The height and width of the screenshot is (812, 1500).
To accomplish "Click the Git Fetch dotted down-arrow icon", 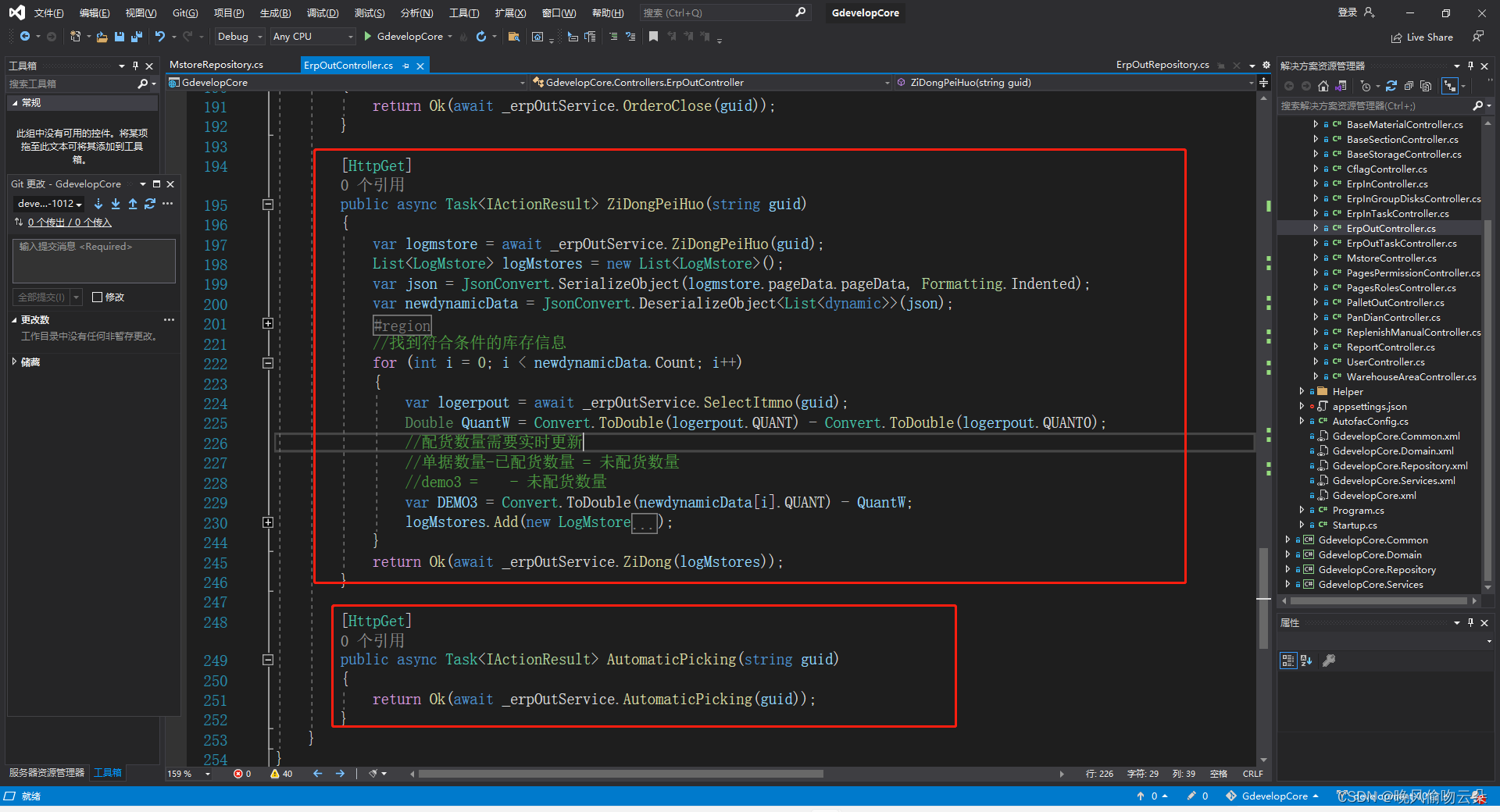I will 98,204.
